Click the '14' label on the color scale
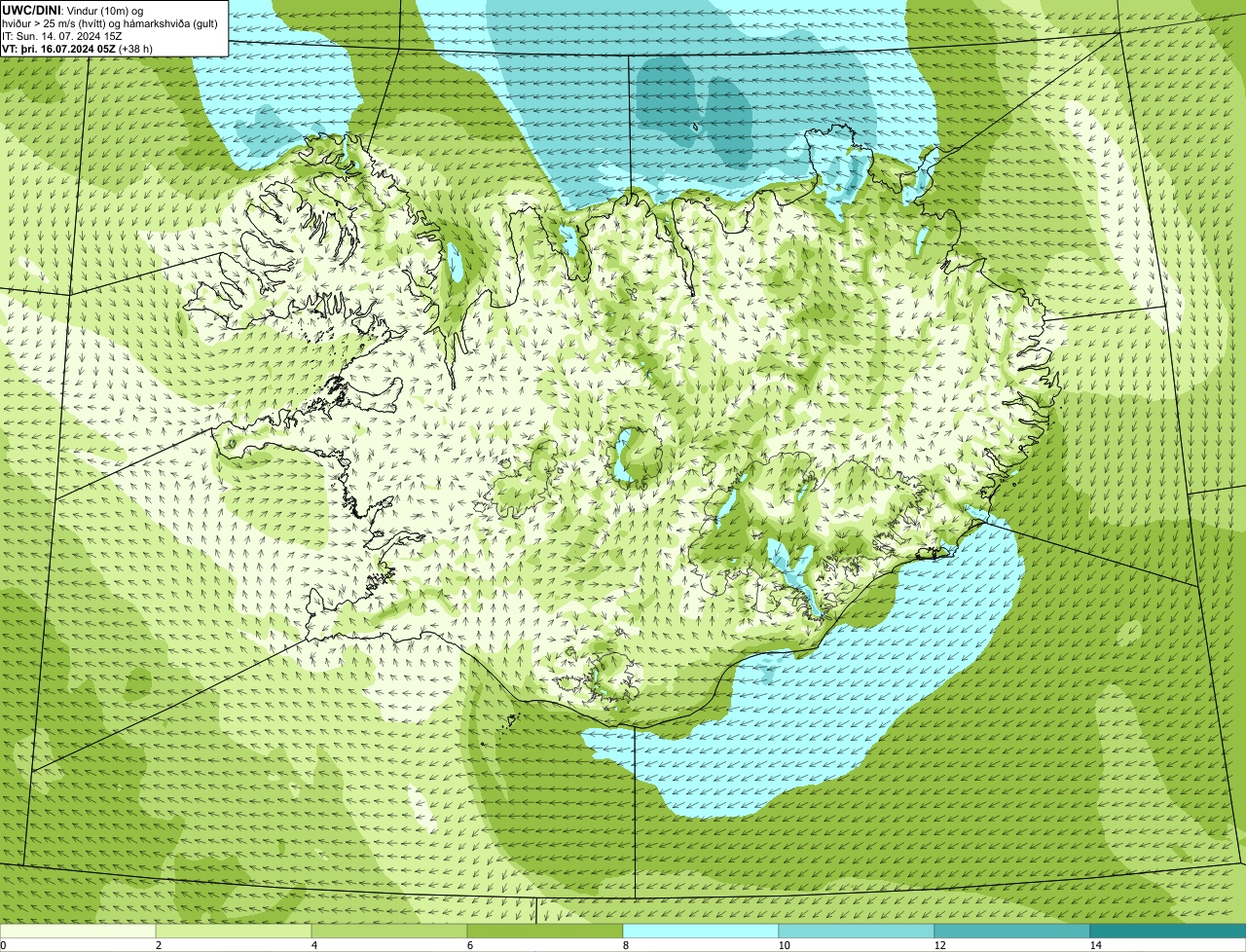This screenshot has height=952, width=1246. [1095, 945]
